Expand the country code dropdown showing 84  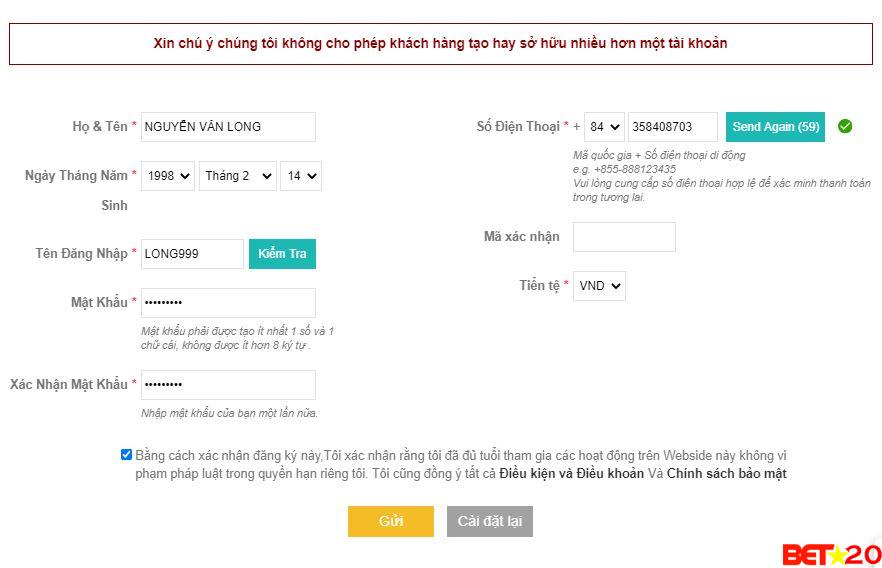604,127
